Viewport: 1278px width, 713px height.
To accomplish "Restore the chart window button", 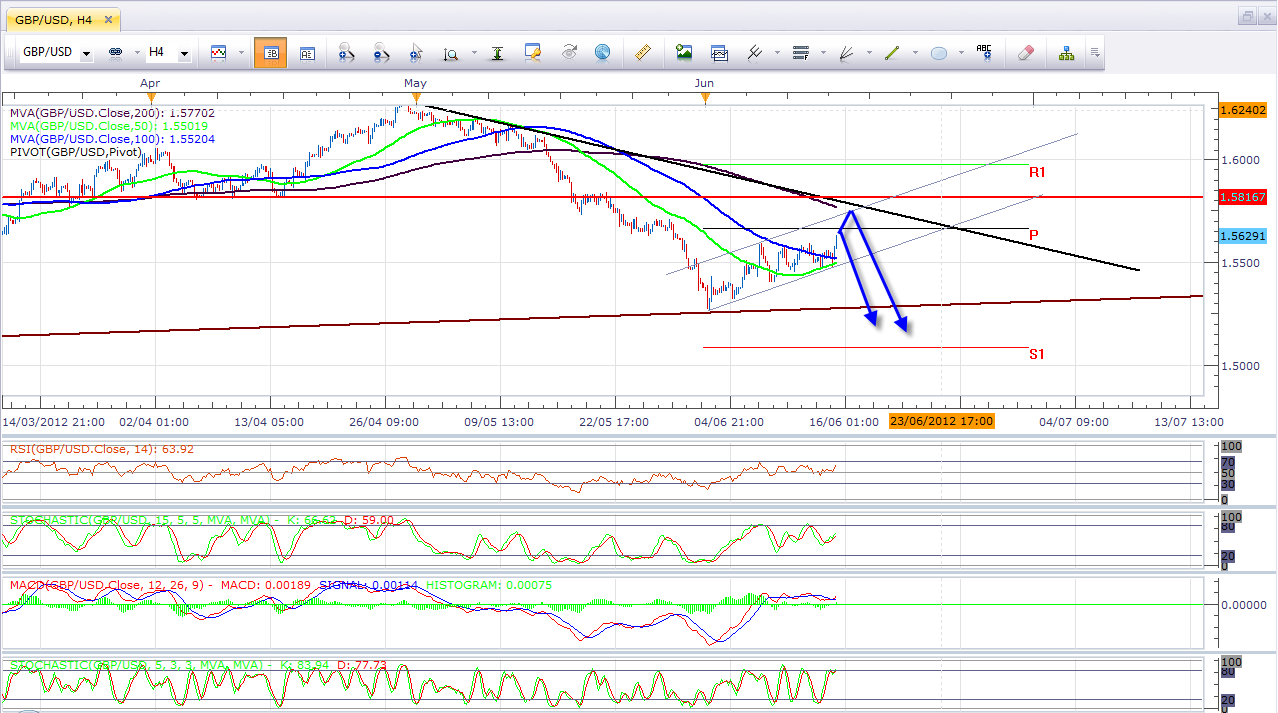I will [1247, 16].
